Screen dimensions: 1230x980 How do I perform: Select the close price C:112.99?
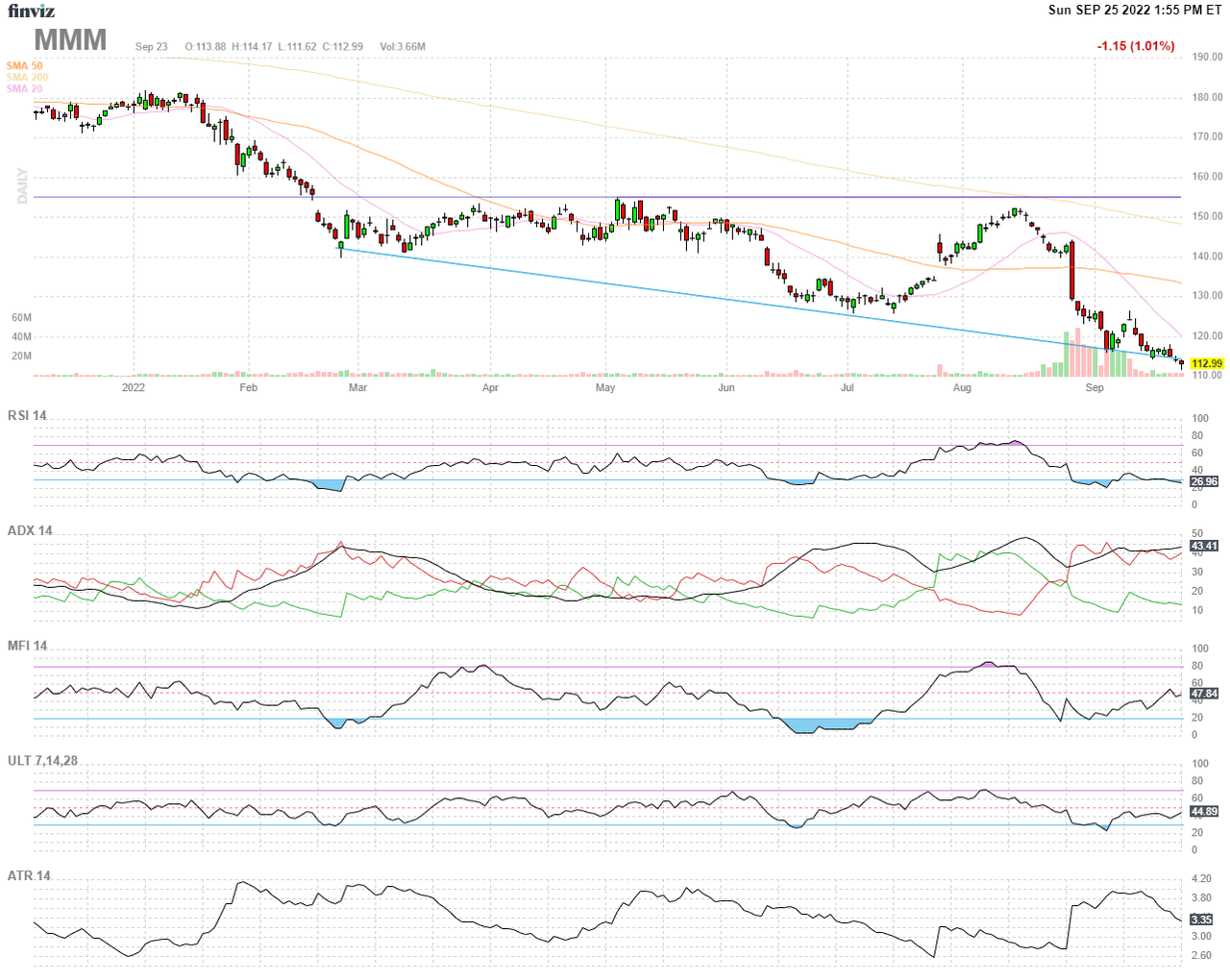point(343,46)
